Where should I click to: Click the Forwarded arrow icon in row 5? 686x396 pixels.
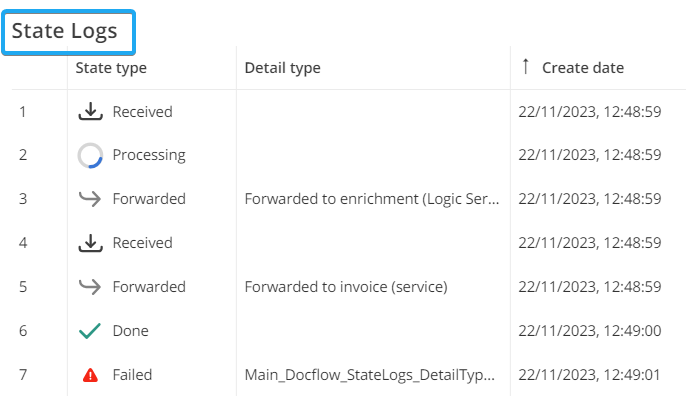(x=90, y=287)
